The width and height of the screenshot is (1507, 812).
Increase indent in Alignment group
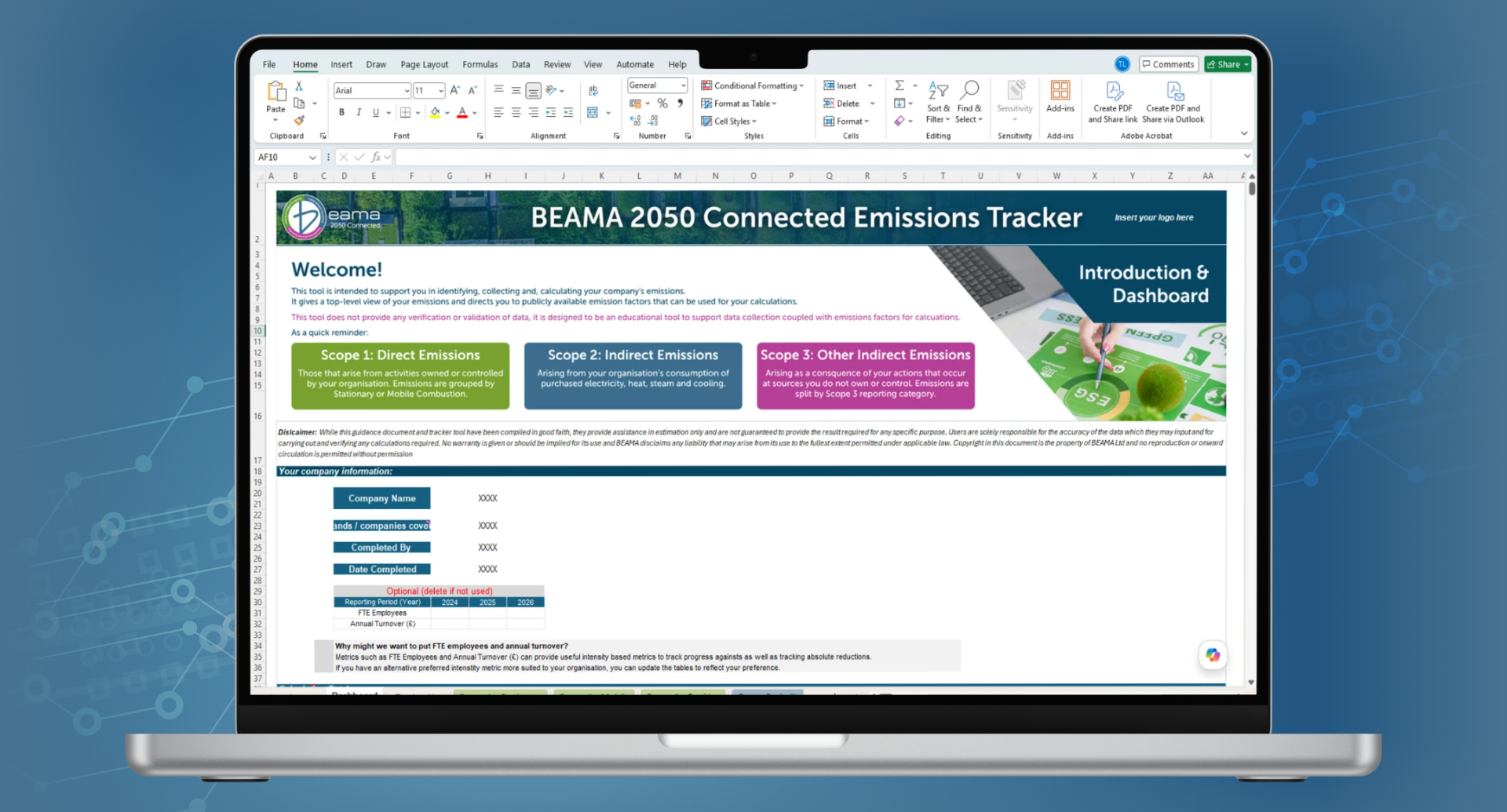click(x=568, y=112)
